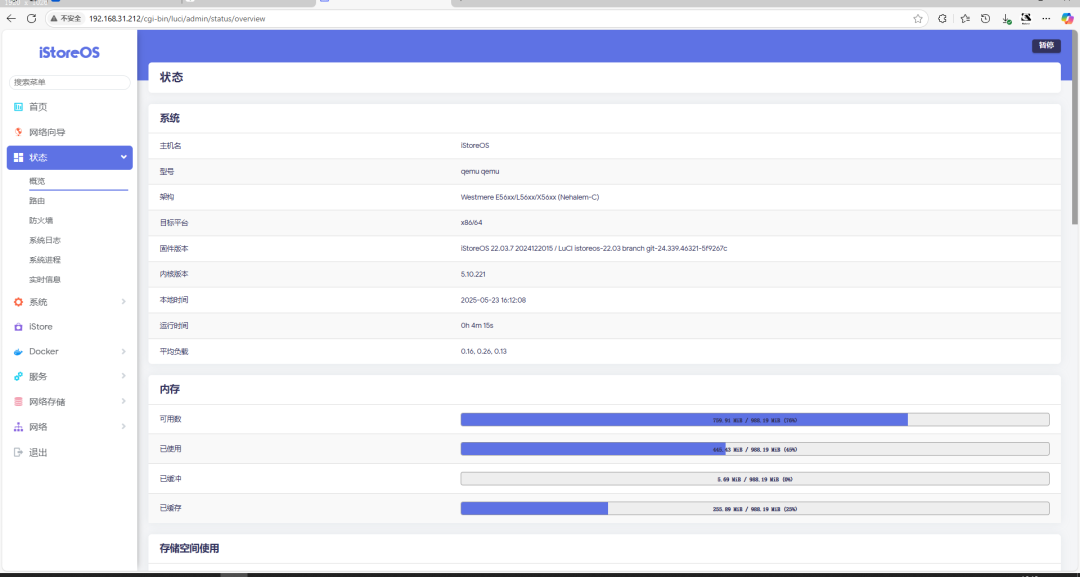The width and height of the screenshot is (1080, 577).
Task: Click the 主机名 value iStoreOS
Action: (475, 145)
